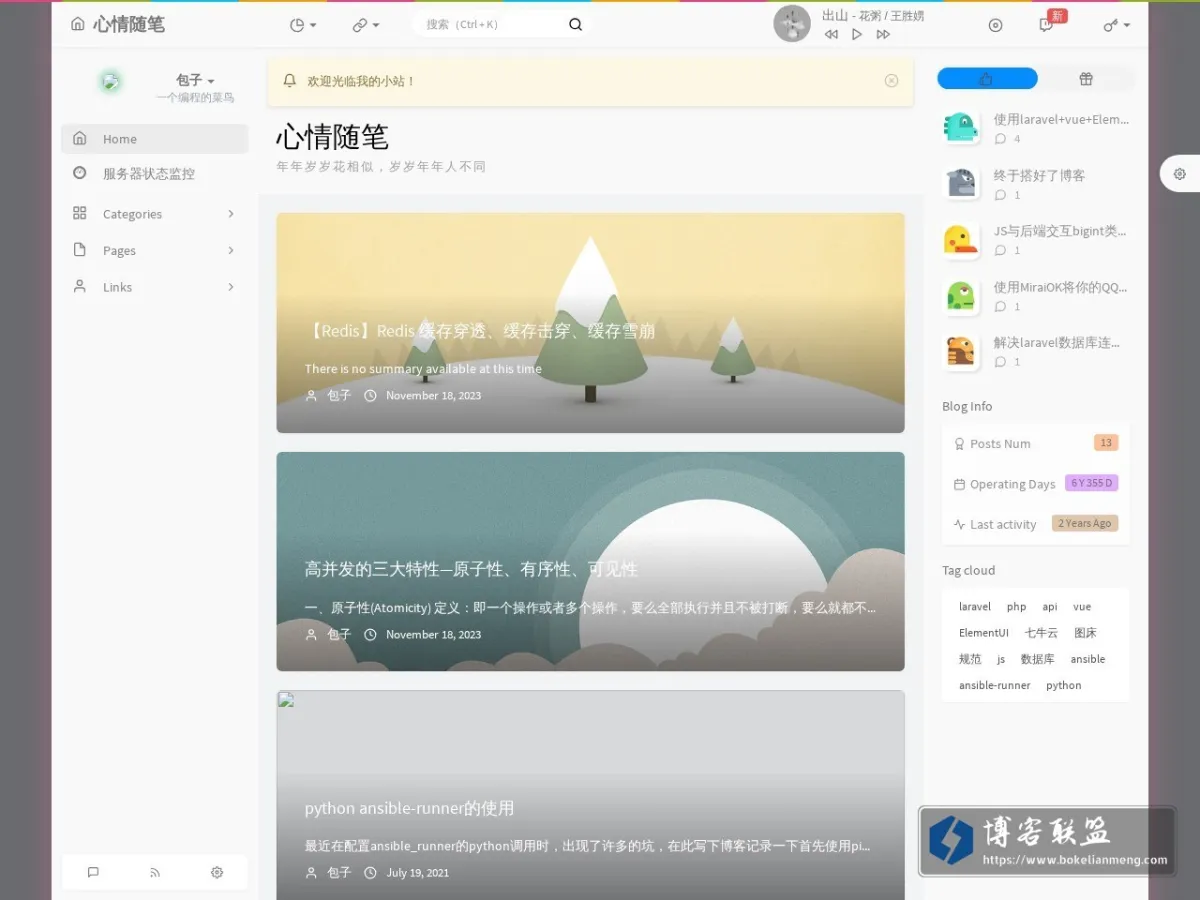Screen dimensions: 1200x900
Task: Open the comments notification icon with badge
Action: [x=1047, y=24]
